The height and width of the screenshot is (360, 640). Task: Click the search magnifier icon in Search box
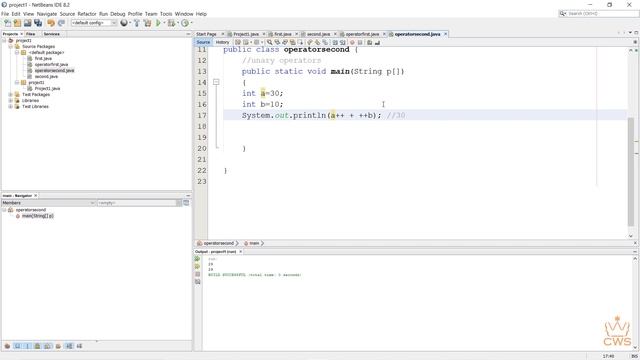tap(563, 14)
